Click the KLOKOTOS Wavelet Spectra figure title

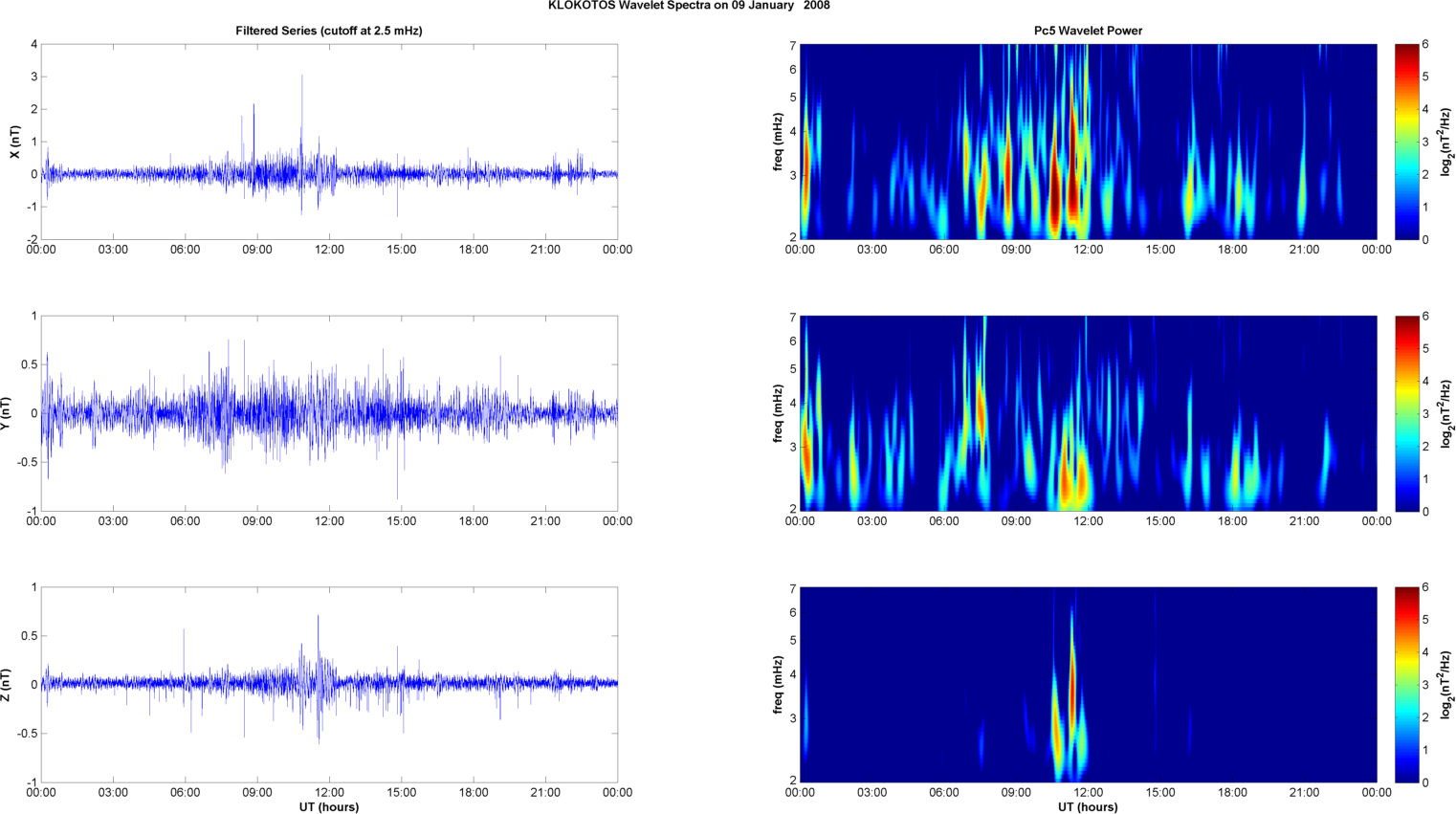pos(689,6)
